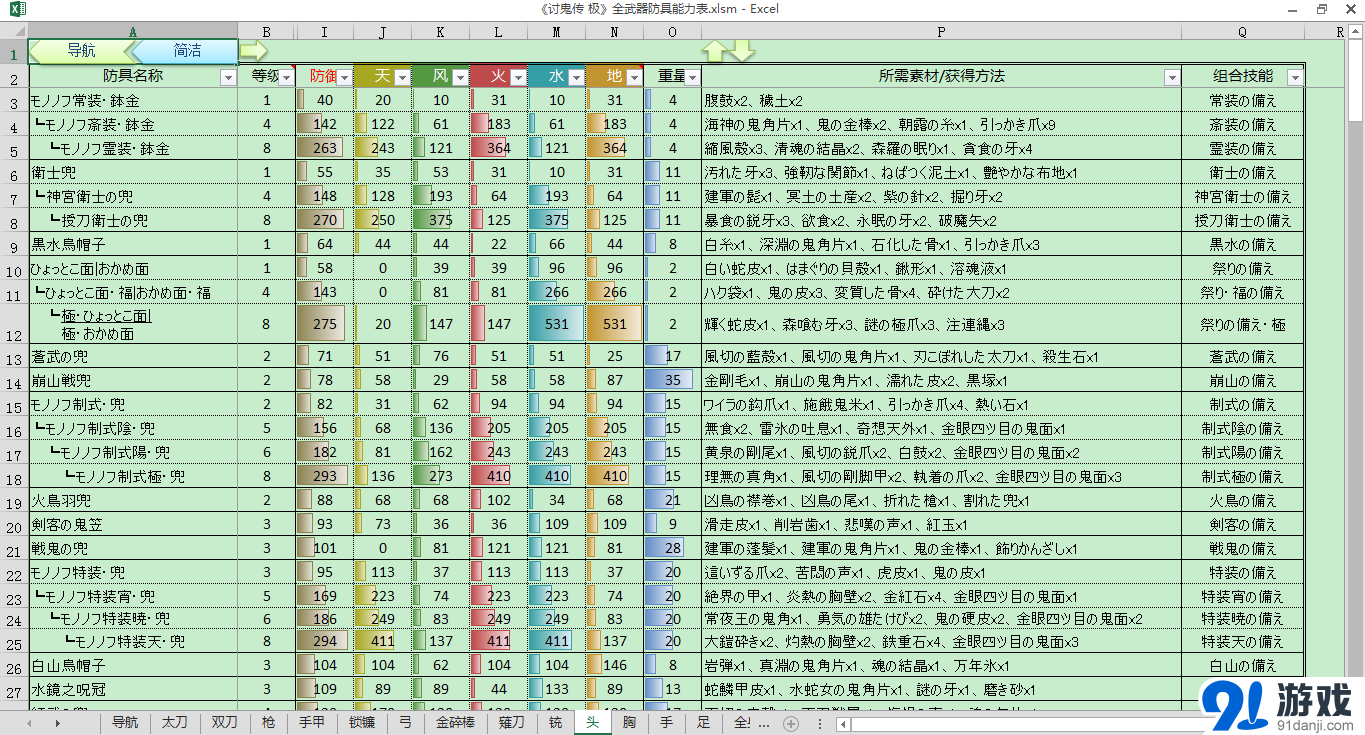Switch to the 太刀 sheet tab
Image resolution: width=1365 pixels, height=735 pixels.
pos(175,722)
